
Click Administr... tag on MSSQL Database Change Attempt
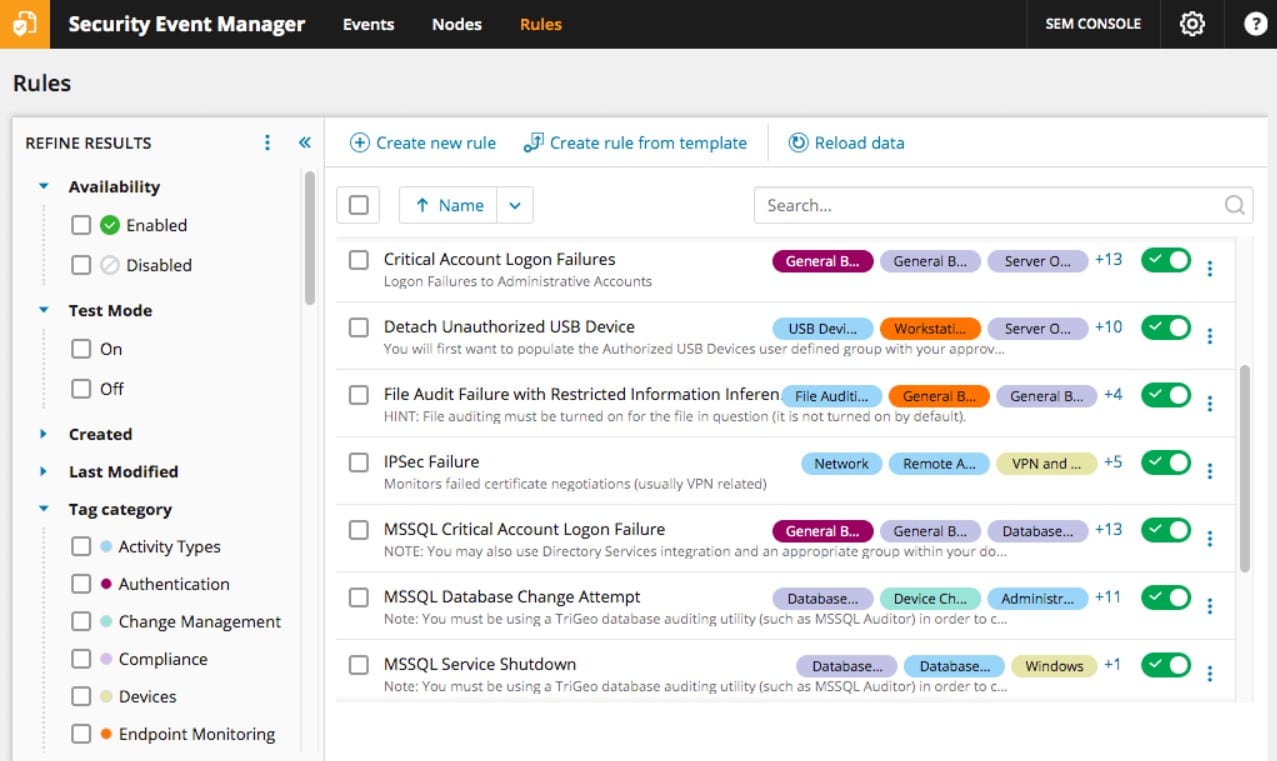pos(1037,599)
